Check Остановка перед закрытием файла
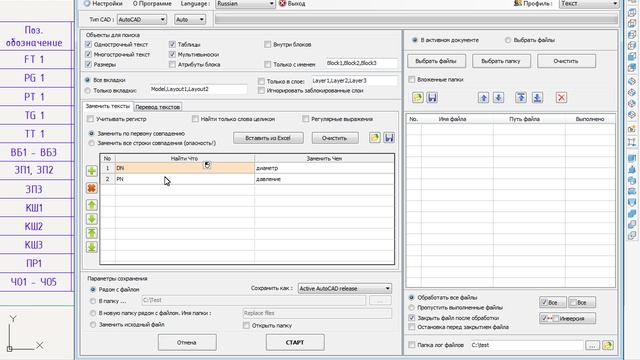Screen dimensions: 640x360 tap(411, 327)
